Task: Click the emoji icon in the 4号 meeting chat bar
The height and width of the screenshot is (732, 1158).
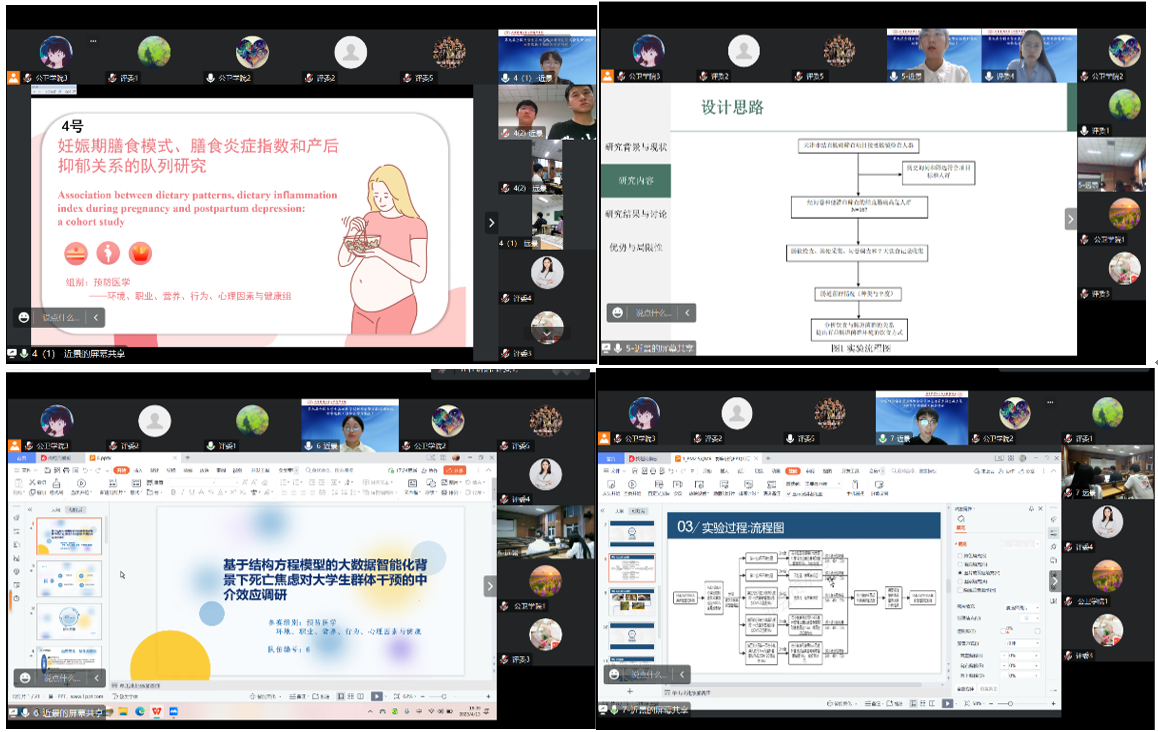Action: point(24,318)
